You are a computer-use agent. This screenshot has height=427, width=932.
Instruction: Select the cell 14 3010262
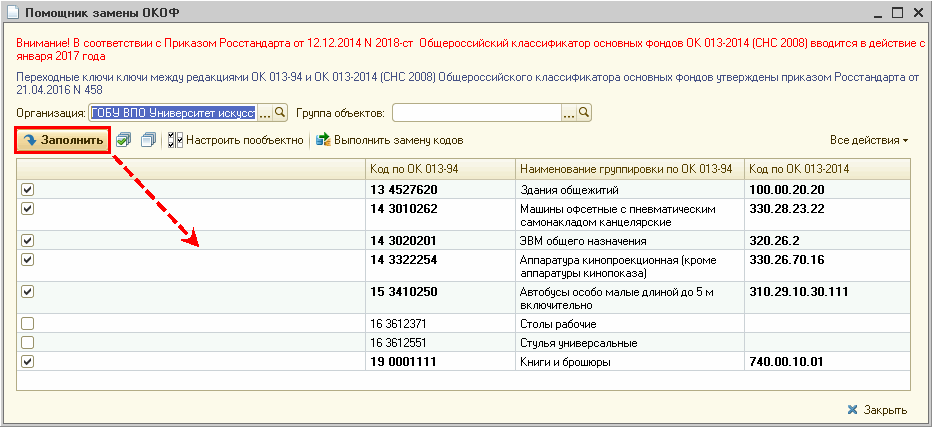point(440,215)
